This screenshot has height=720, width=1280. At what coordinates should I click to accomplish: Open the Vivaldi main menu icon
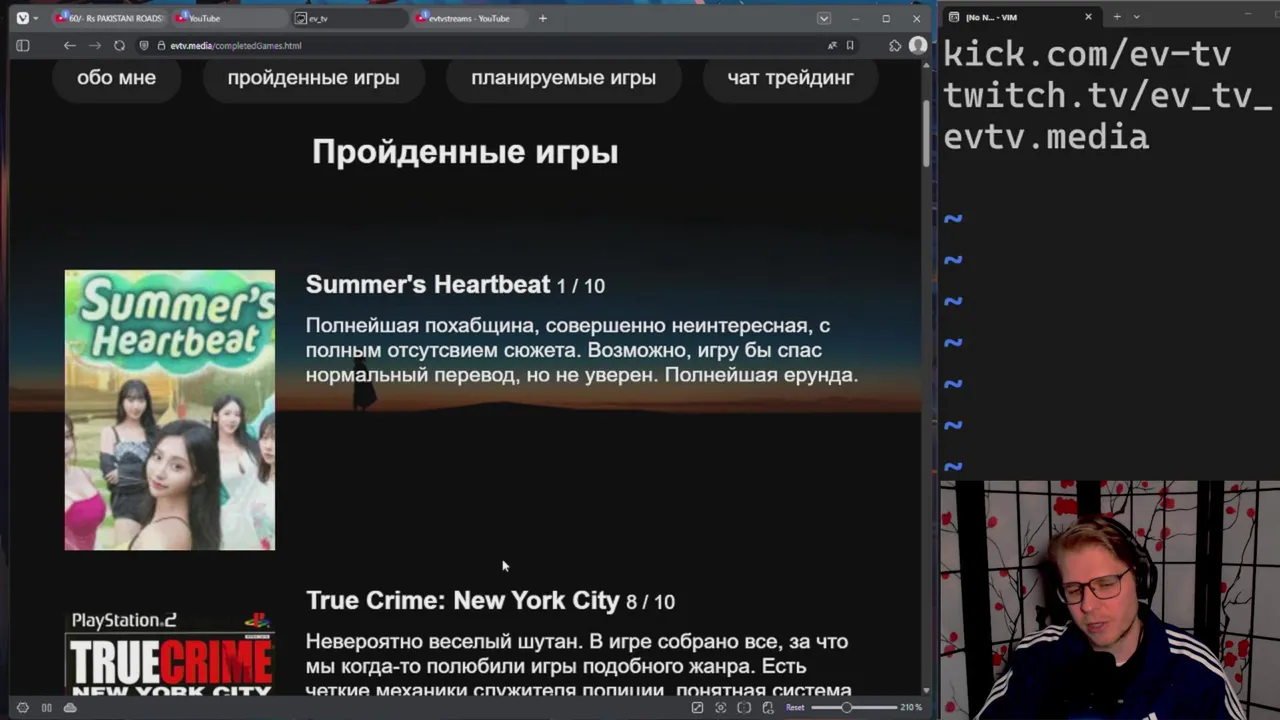pos(22,18)
